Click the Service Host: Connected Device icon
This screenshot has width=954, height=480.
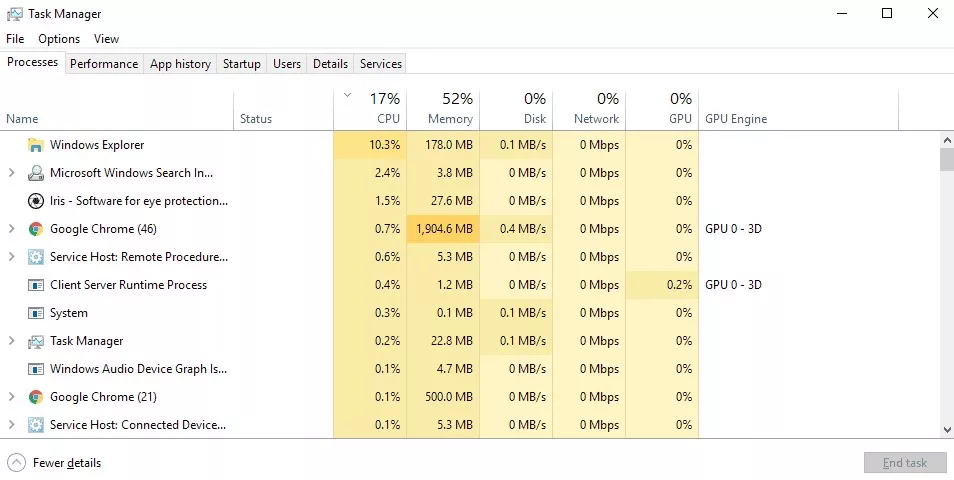pyautogui.click(x=36, y=425)
